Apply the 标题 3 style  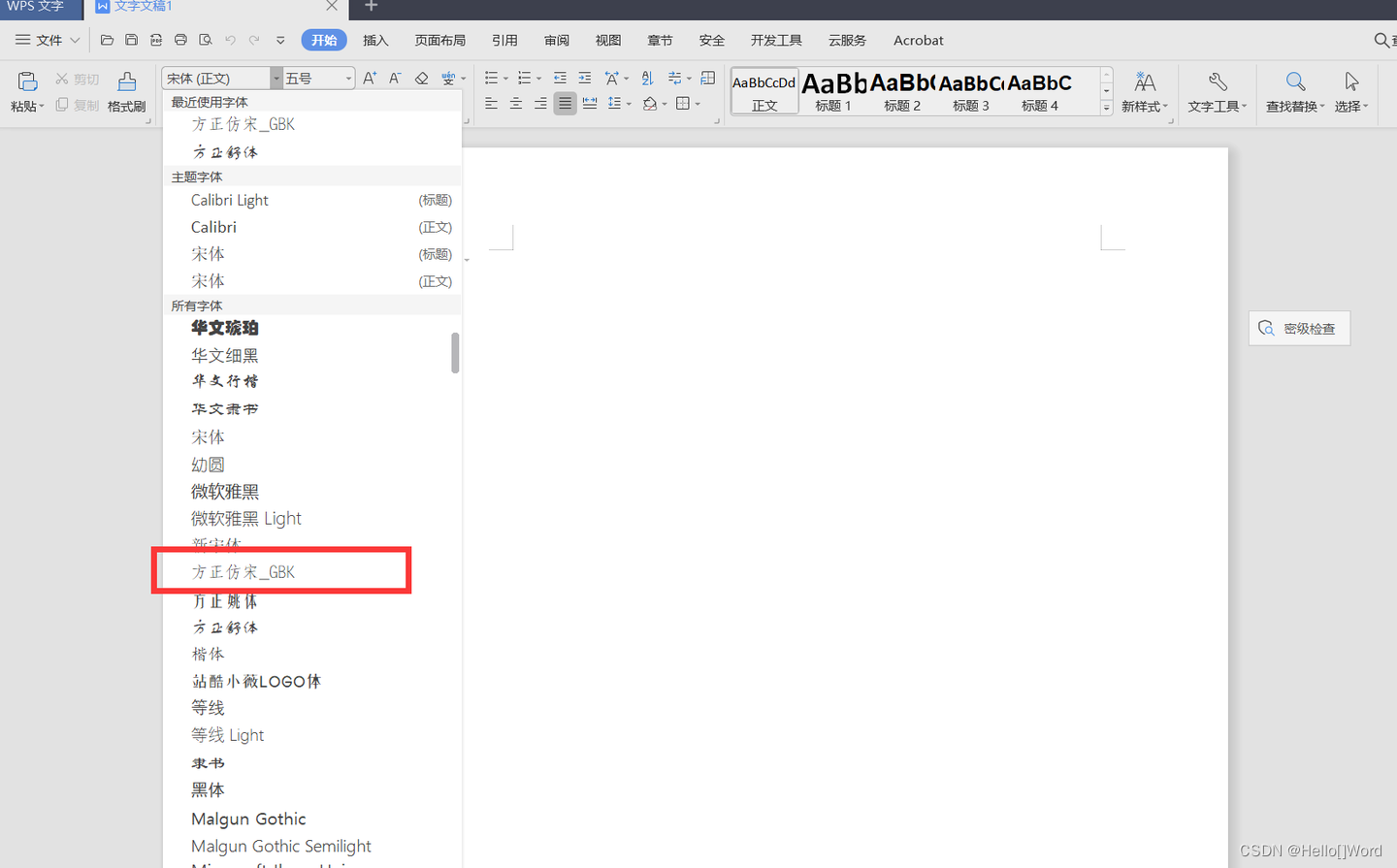click(x=971, y=91)
